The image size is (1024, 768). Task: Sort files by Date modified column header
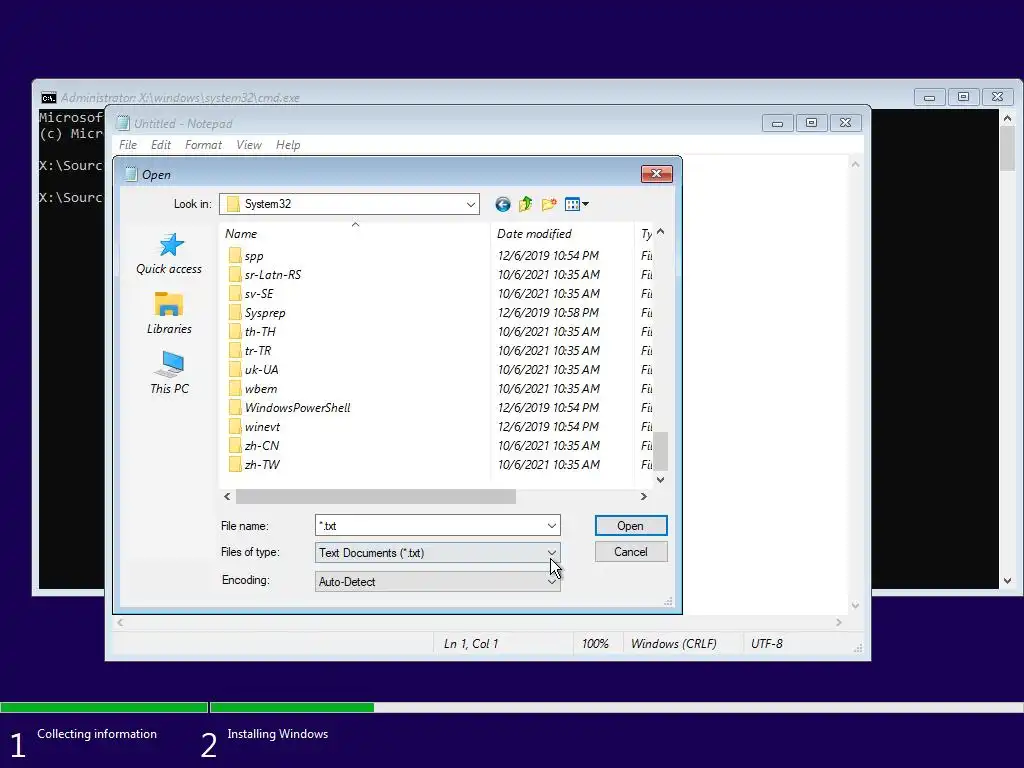pyautogui.click(x=562, y=234)
